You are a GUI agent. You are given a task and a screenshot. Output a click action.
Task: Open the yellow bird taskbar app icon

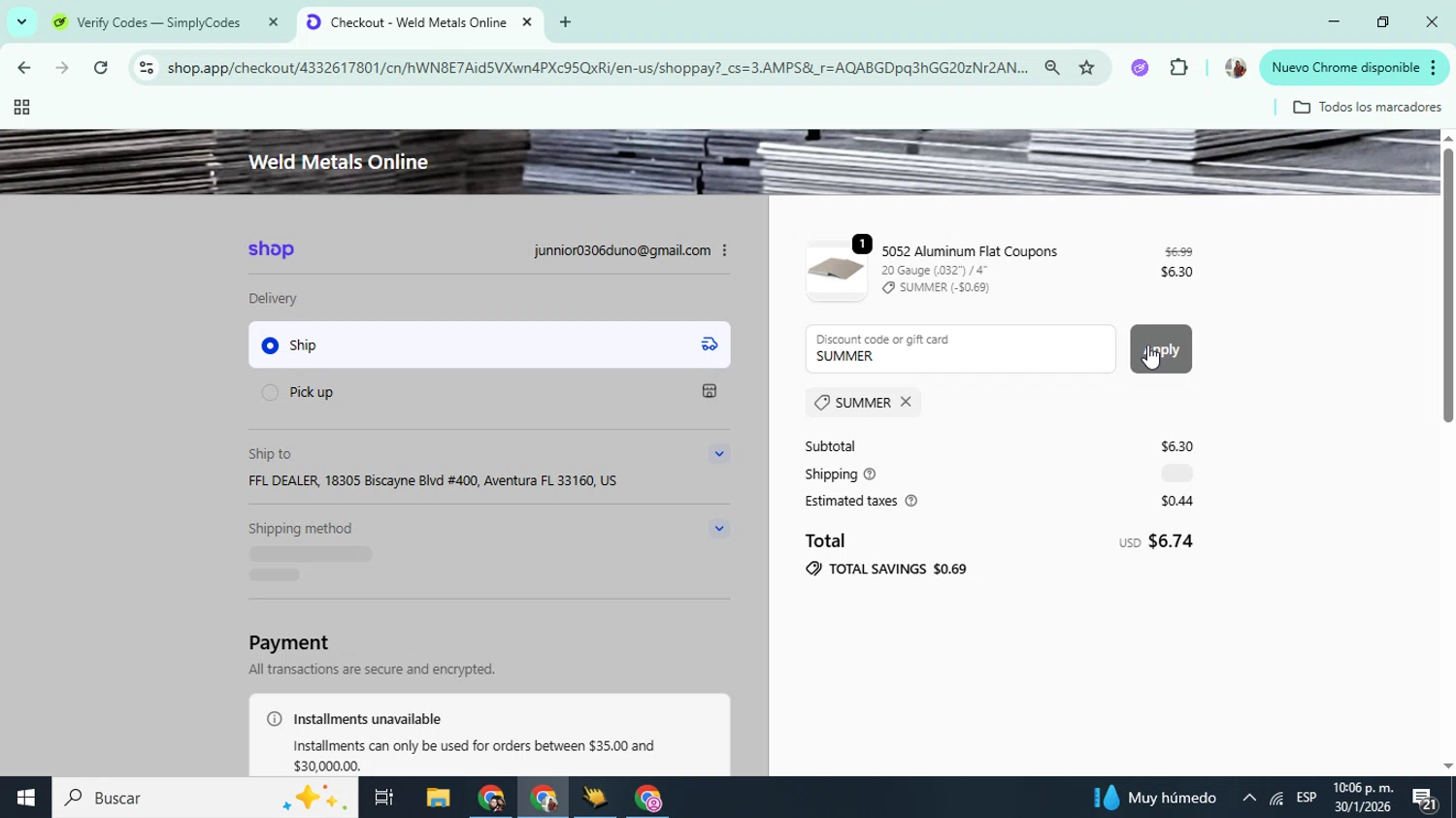(595, 798)
